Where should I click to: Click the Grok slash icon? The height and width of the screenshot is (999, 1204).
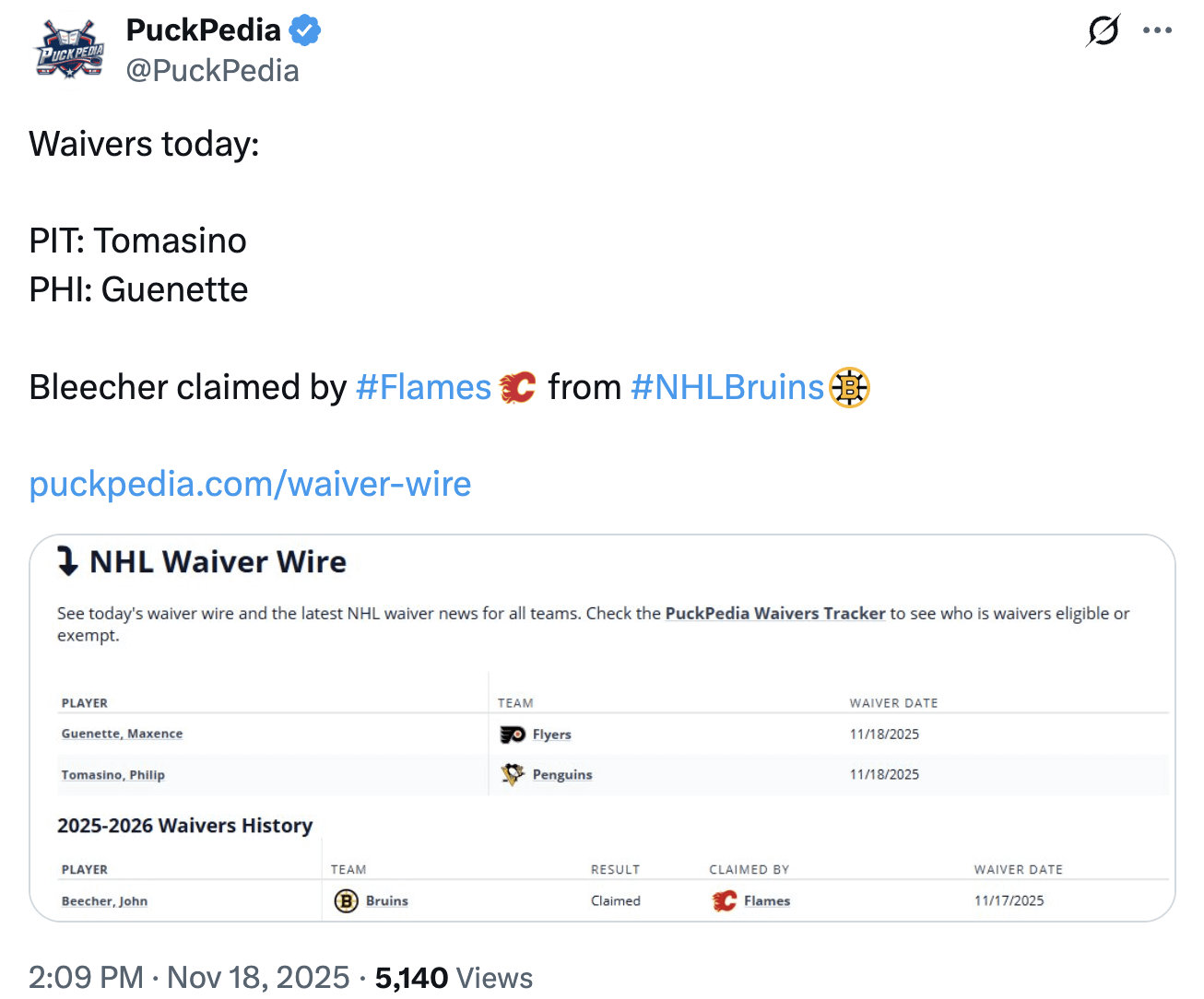pos(1103,30)
